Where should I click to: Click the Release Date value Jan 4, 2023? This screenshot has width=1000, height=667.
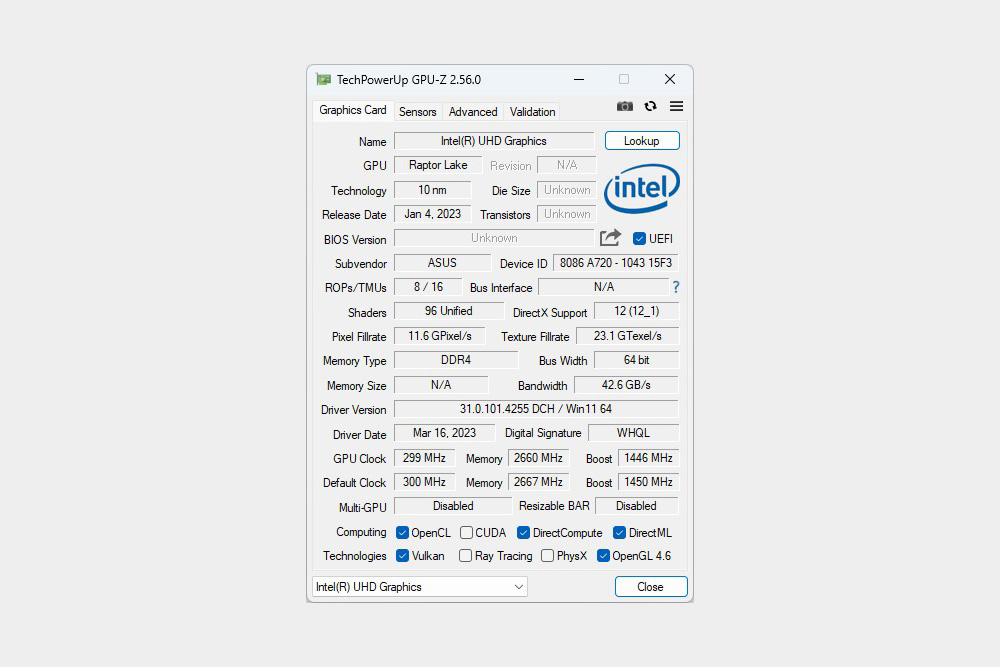[x=432, y=214]
